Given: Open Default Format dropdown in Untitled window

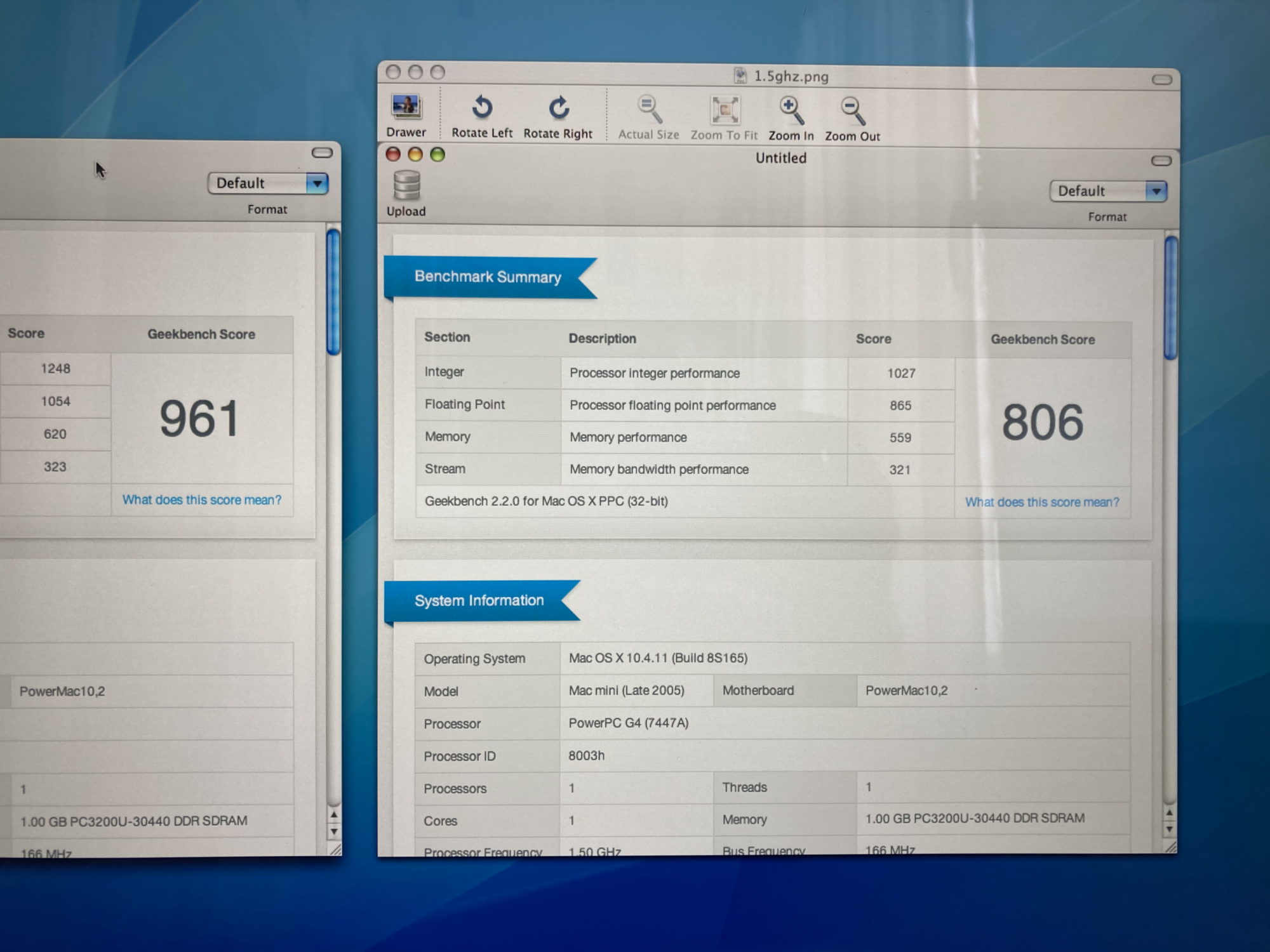Looking at the screenshot, I should pyautogui.click(x=1107, y=191).
